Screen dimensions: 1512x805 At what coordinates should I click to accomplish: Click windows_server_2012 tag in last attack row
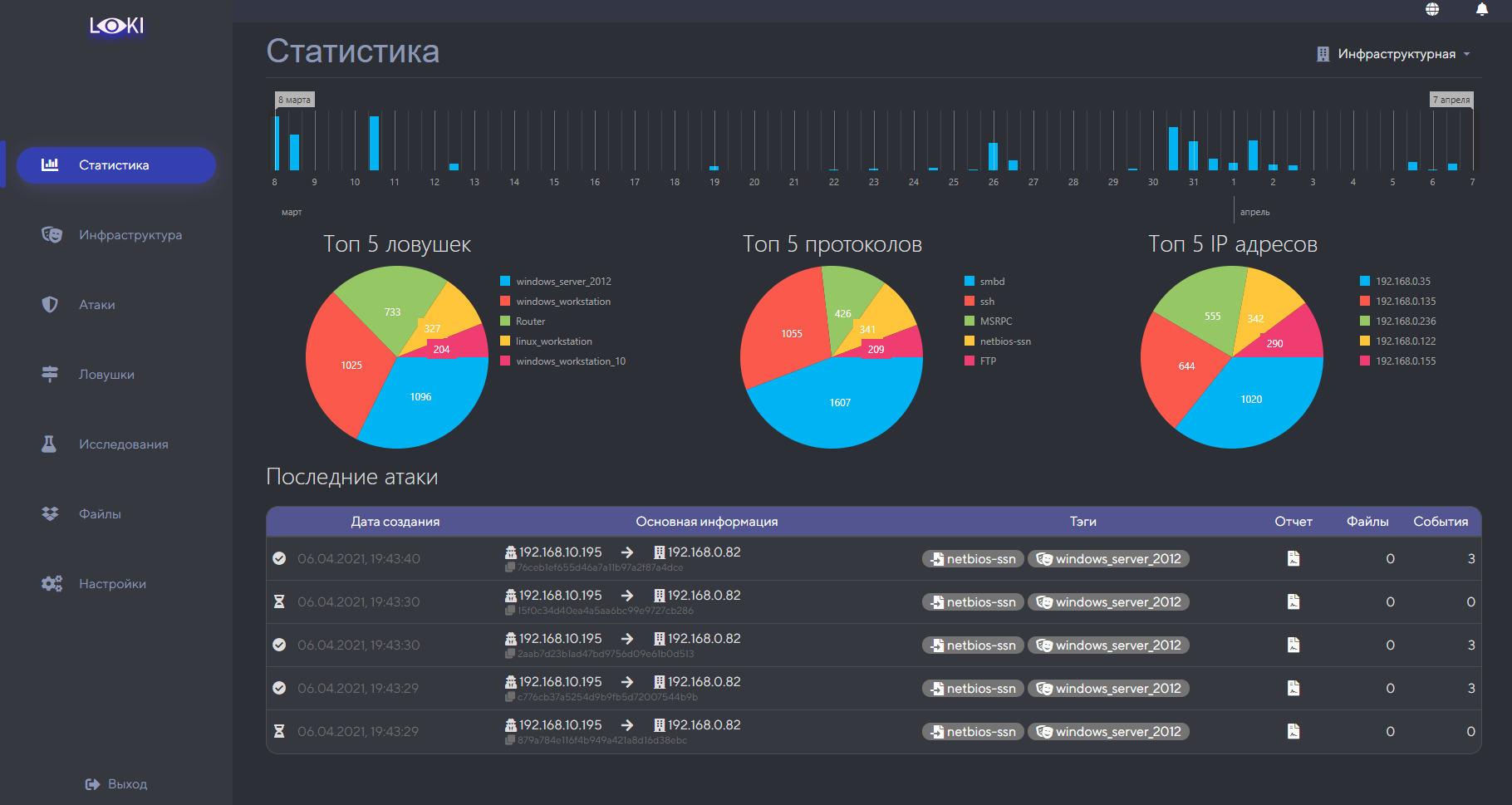pos(1108,732)
